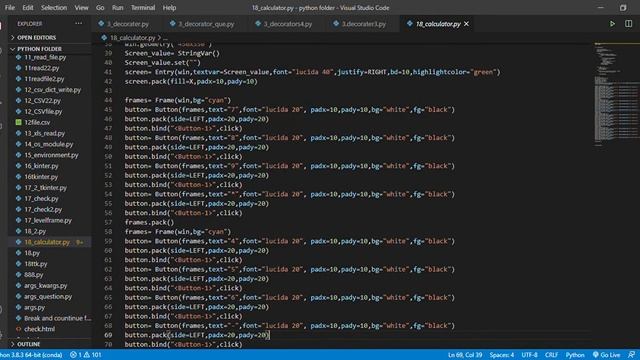Open 11_read_file.py in Explorer

tap(45, 57)
